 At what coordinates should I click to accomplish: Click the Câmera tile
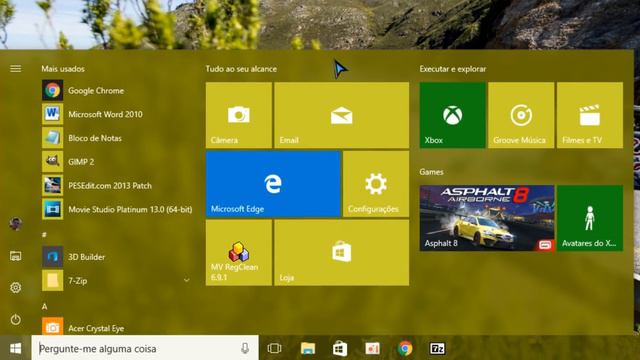239,115
